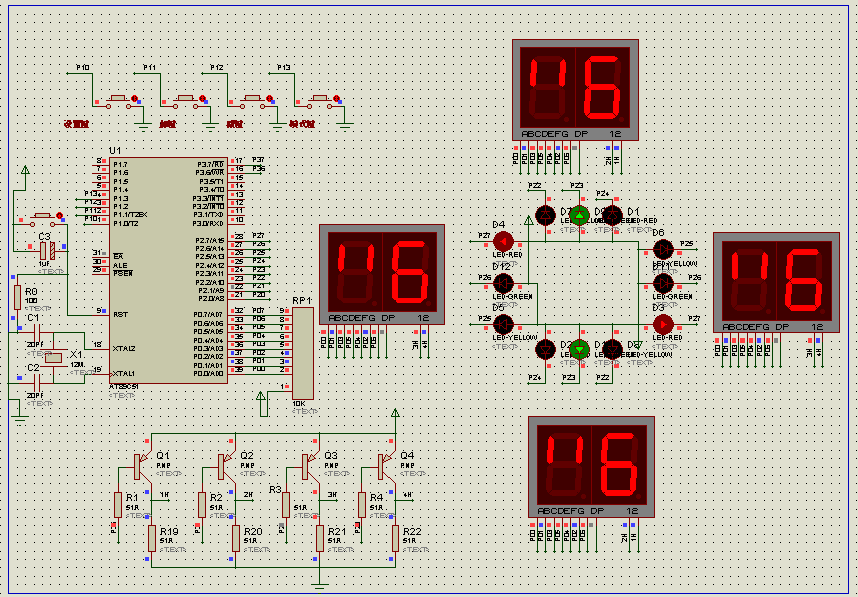Push the P13 key switch body
Screen dimensions: 858x597
click(x=319, y=101)
